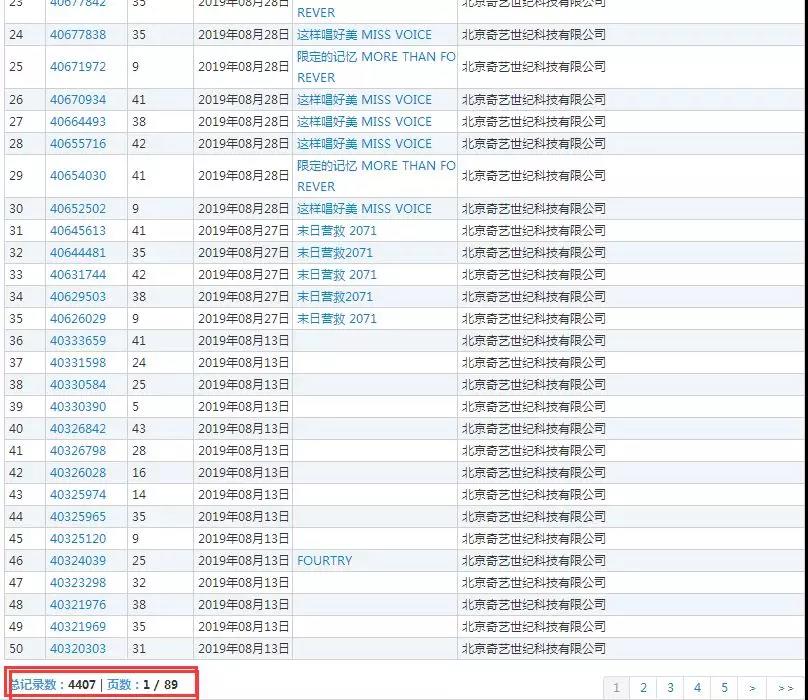Go to results page 3
The image size is (808, 700).
pyautogui.click(x=670, y=688)
